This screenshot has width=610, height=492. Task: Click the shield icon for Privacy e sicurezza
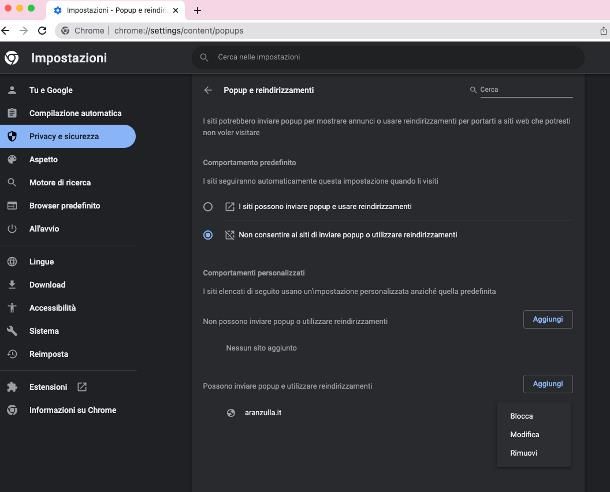coord(12,137)
